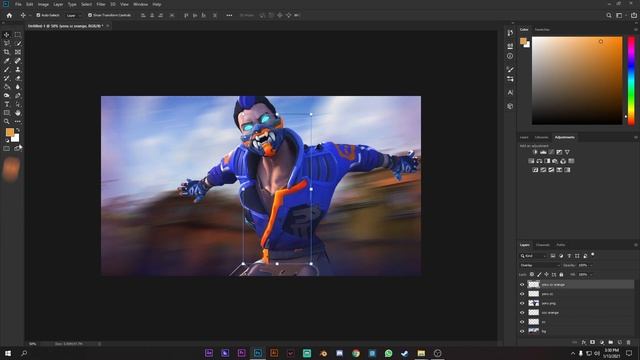
Task: Hide the 'bg' layer eye
Action: coord(522,331)
